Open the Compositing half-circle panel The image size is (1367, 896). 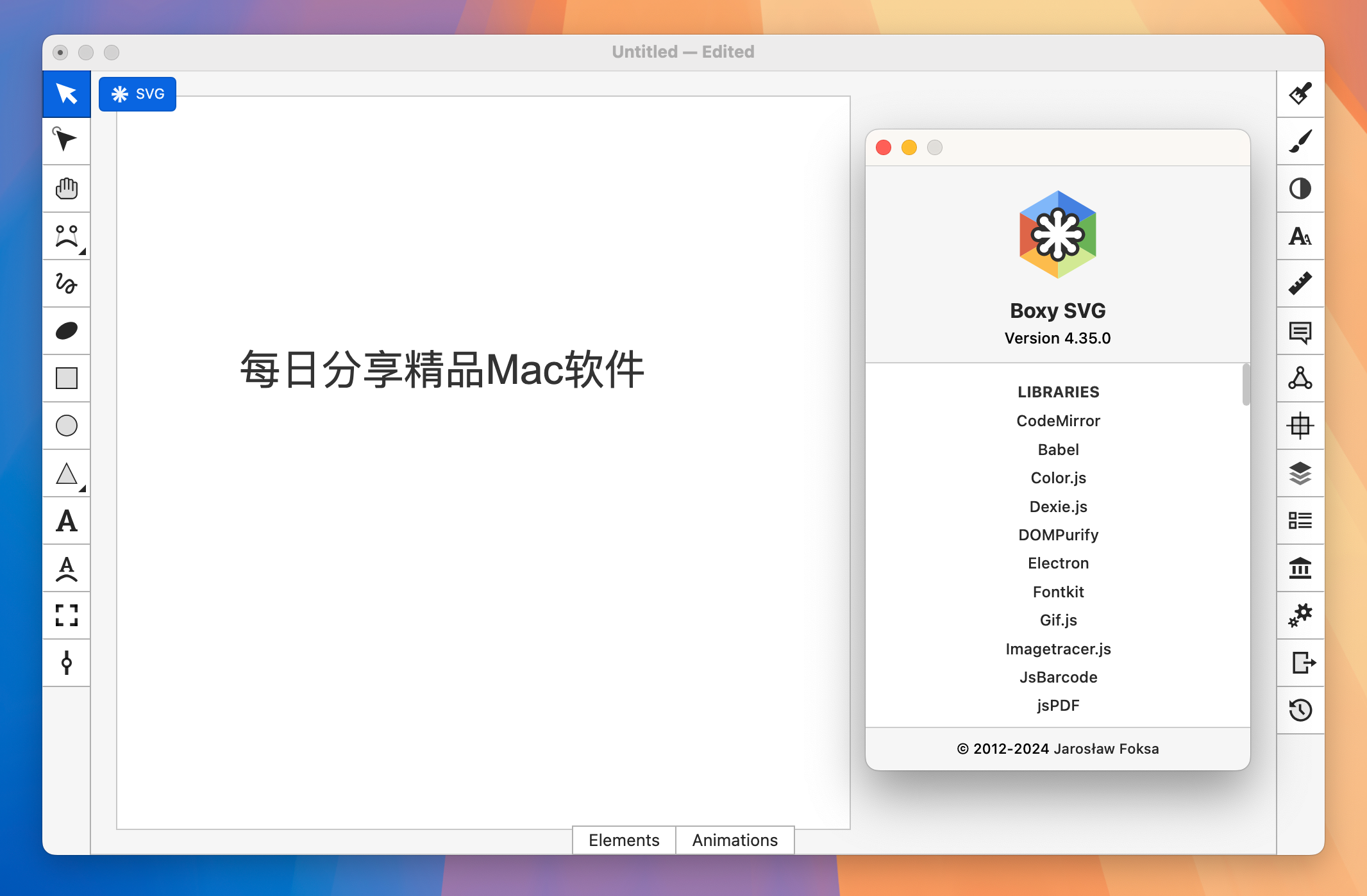pos(1300,188)
